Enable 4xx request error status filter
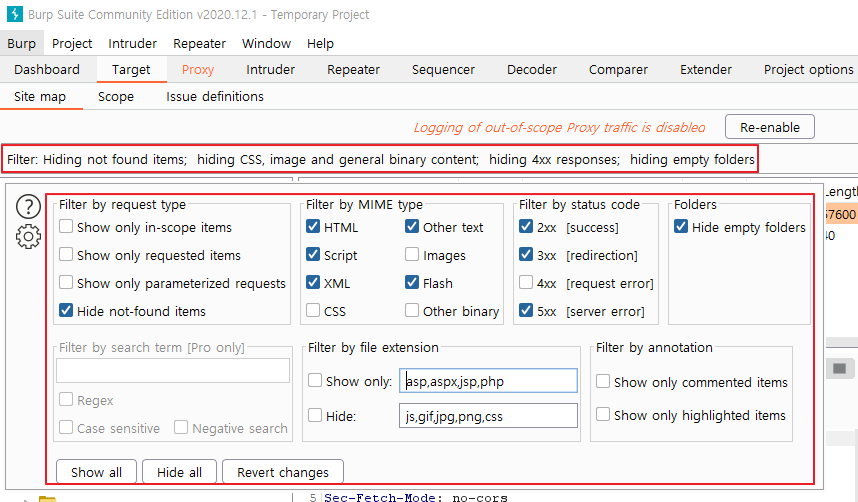 click(x=526, y=282)
